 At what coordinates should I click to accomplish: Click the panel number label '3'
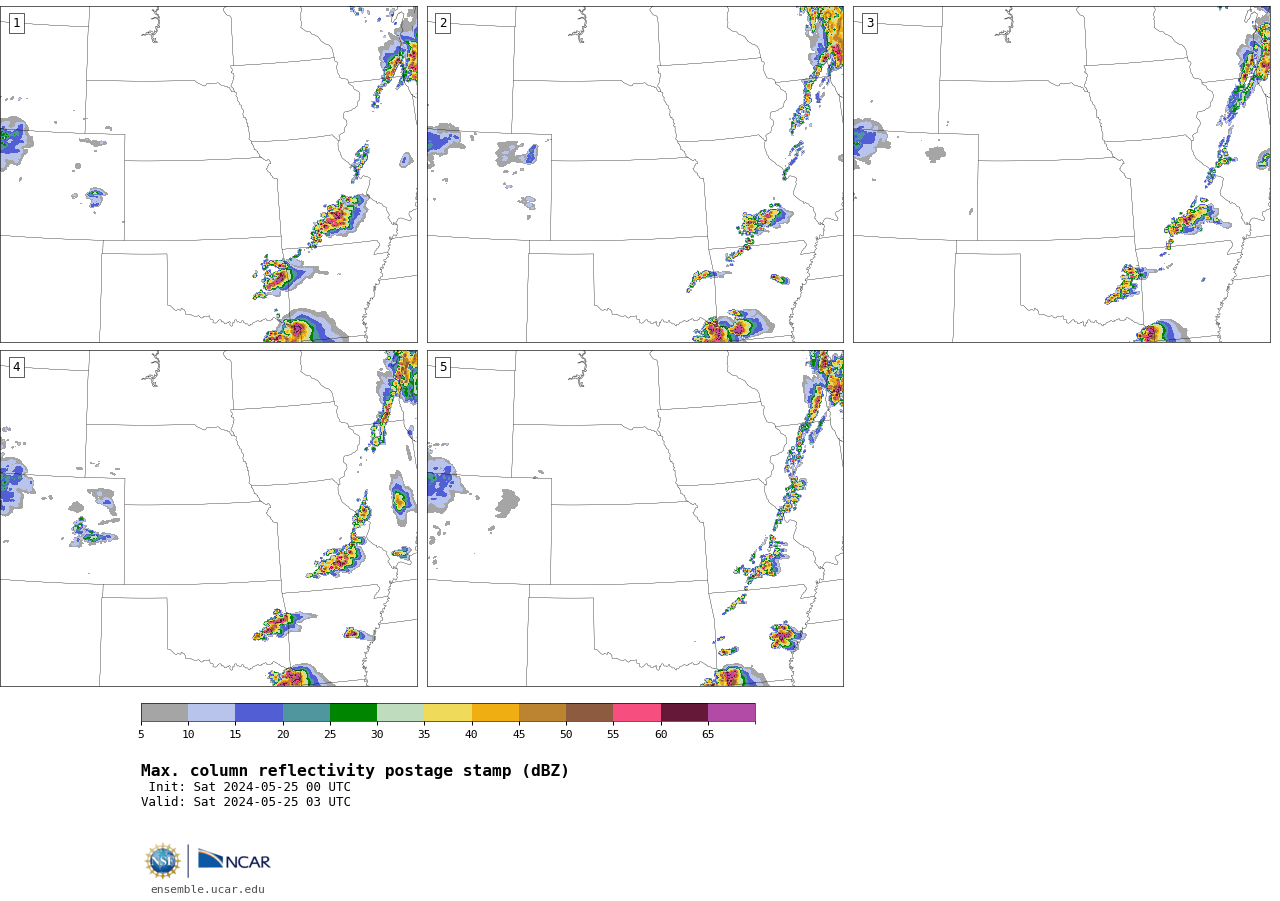[870, 23]
